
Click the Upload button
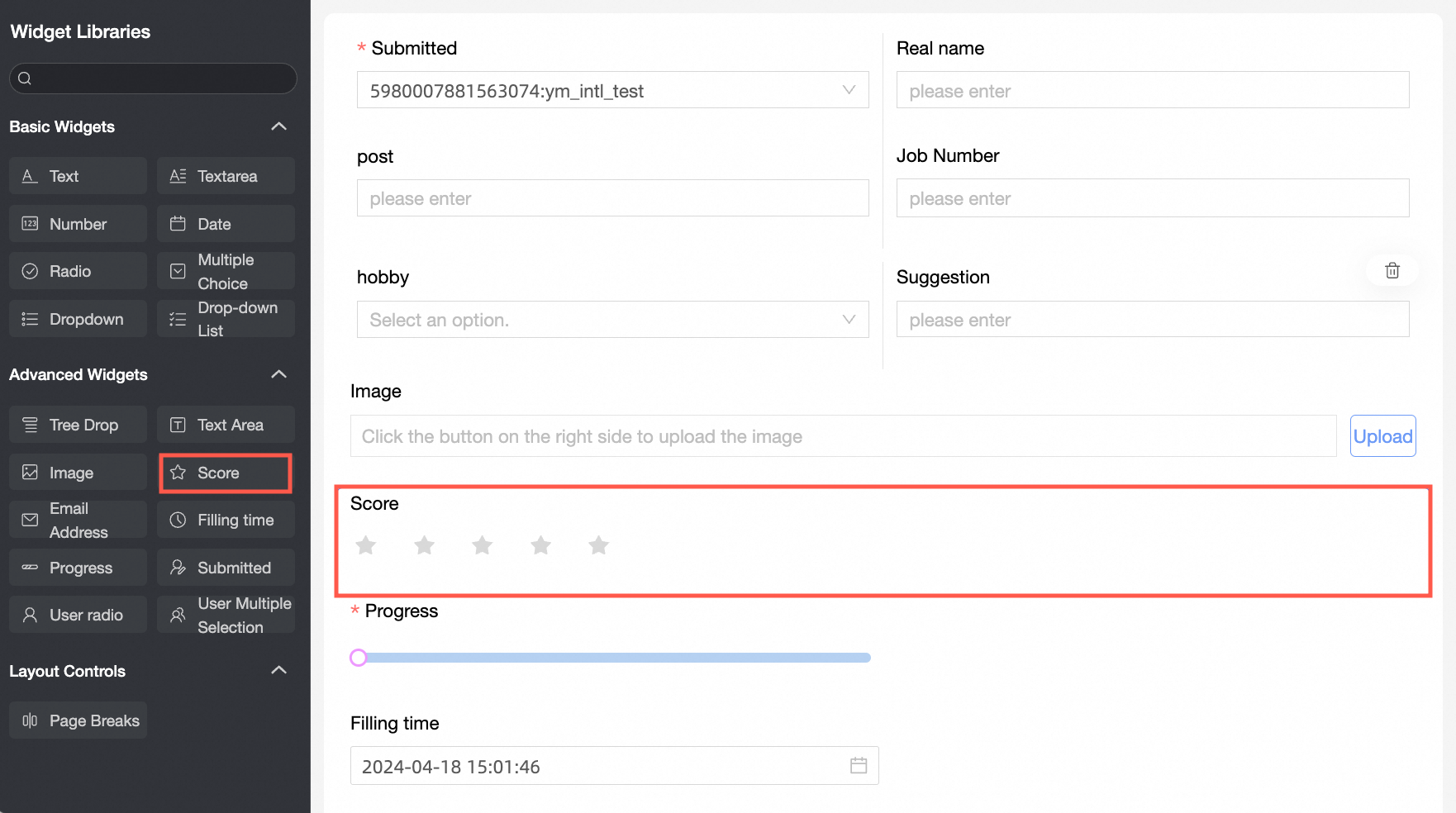(1382, 436)
